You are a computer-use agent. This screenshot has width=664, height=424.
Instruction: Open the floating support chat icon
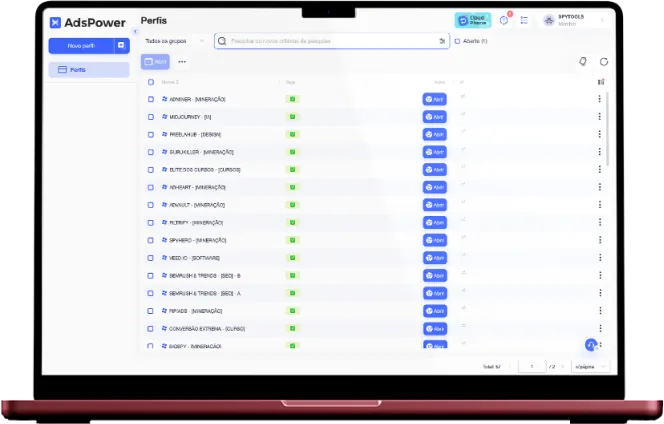tap(591, 345)
